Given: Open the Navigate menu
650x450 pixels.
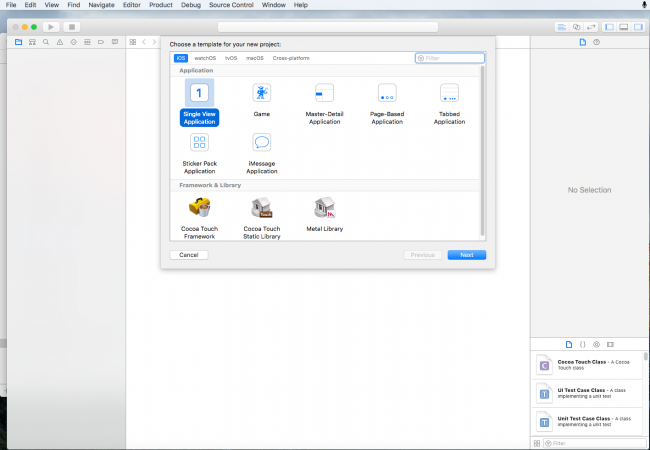Looking at the screenshot, I should pyautogui.click(x=101, y=5).
